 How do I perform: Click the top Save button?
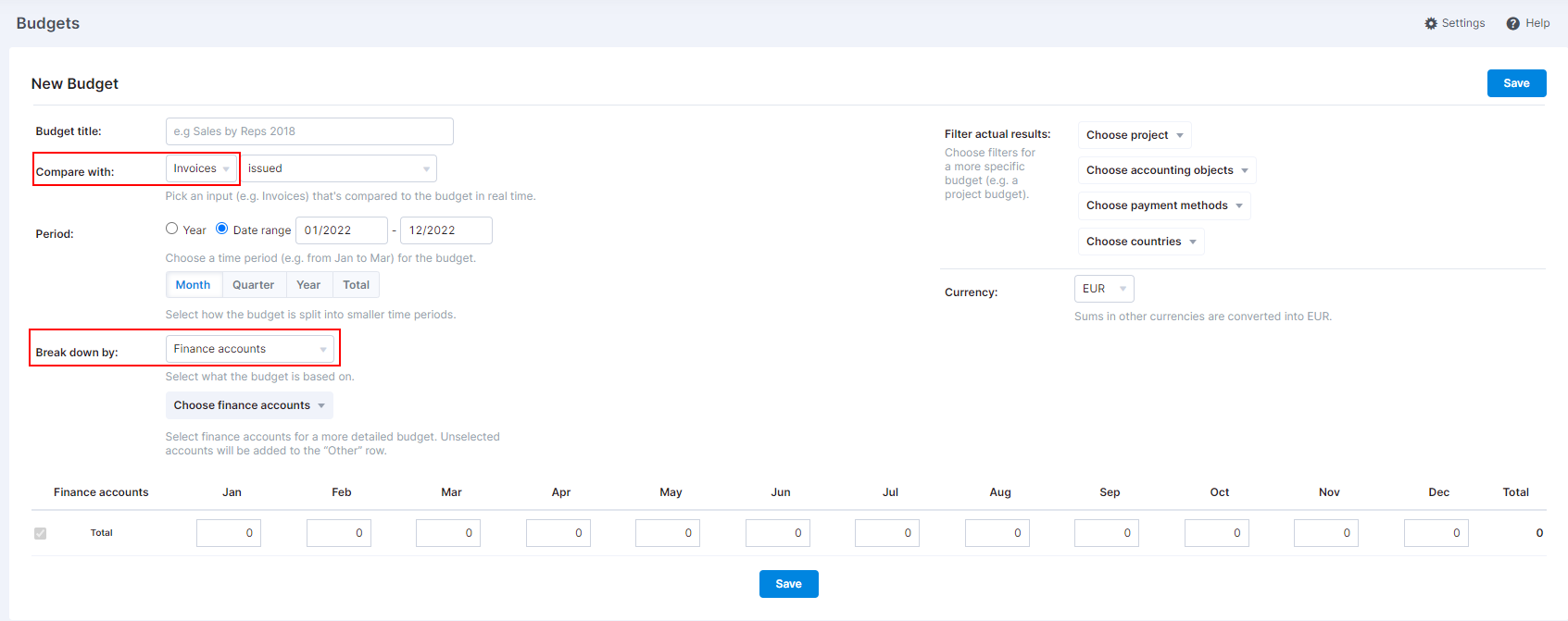[x=1516, y=83]
